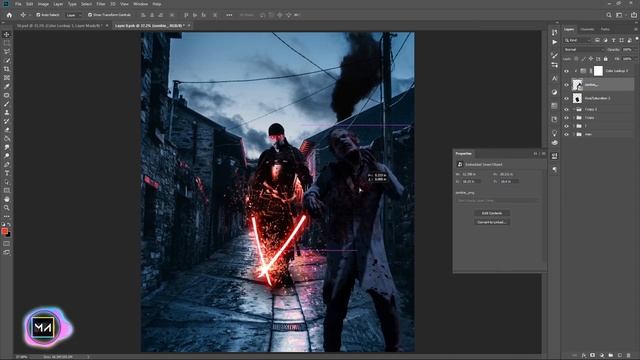The height and width of the screenshot is (360, 640).
Task: Select the Move tool
Action: click(7, 35)
